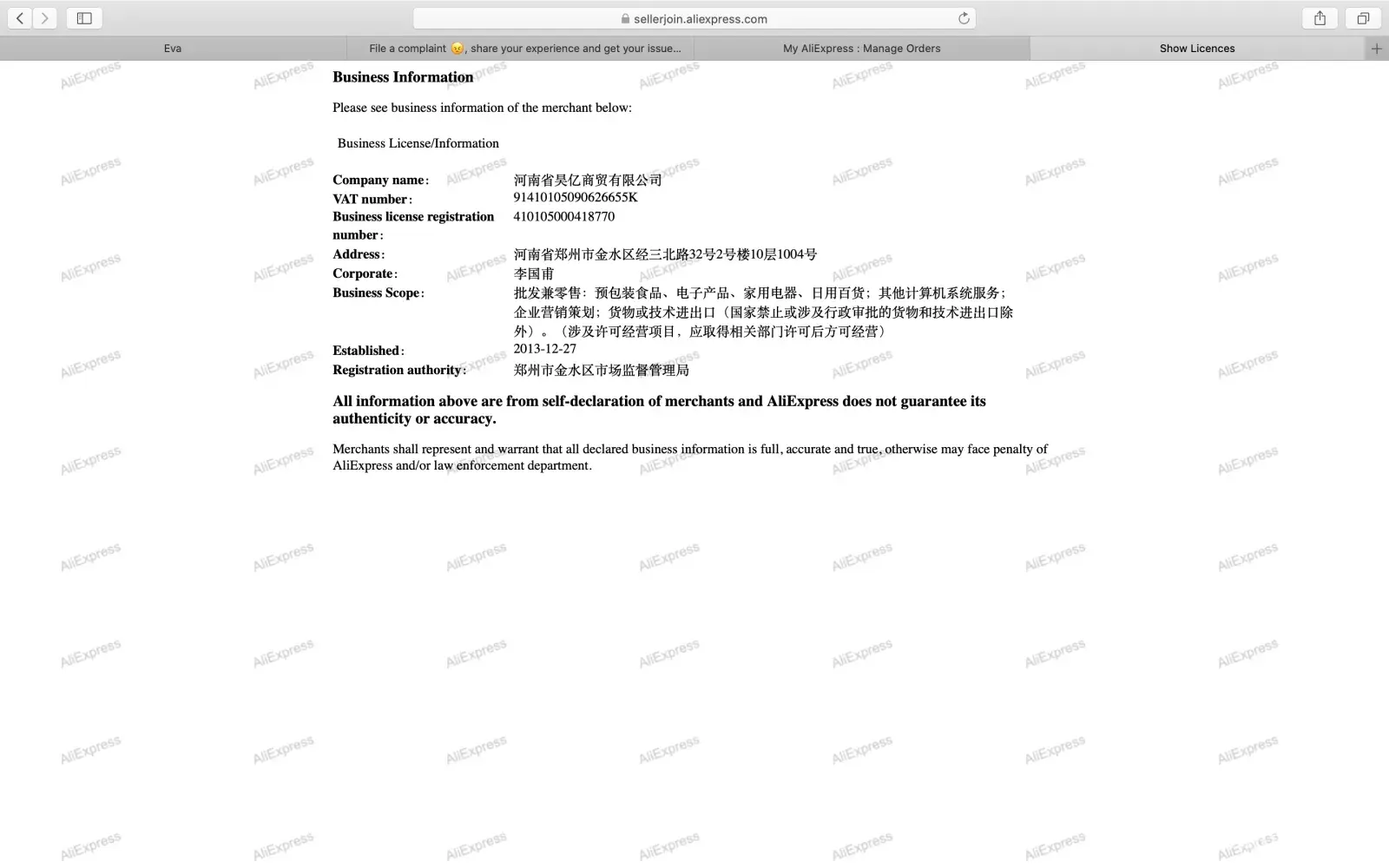1389x868 pixels.
Task: Click the Merchants shall represent and warrant paragraph
Action: tap(690, 457)
